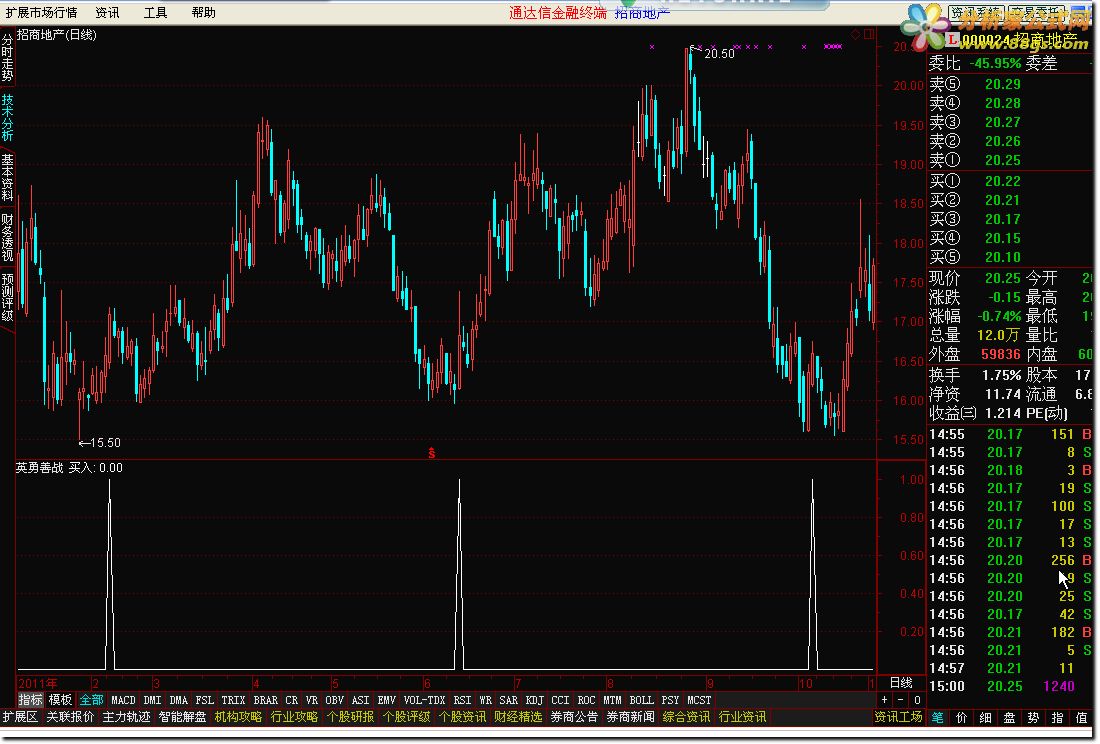Choose the EMV indicator
The image size is (1100, 744).
(386, 700)
